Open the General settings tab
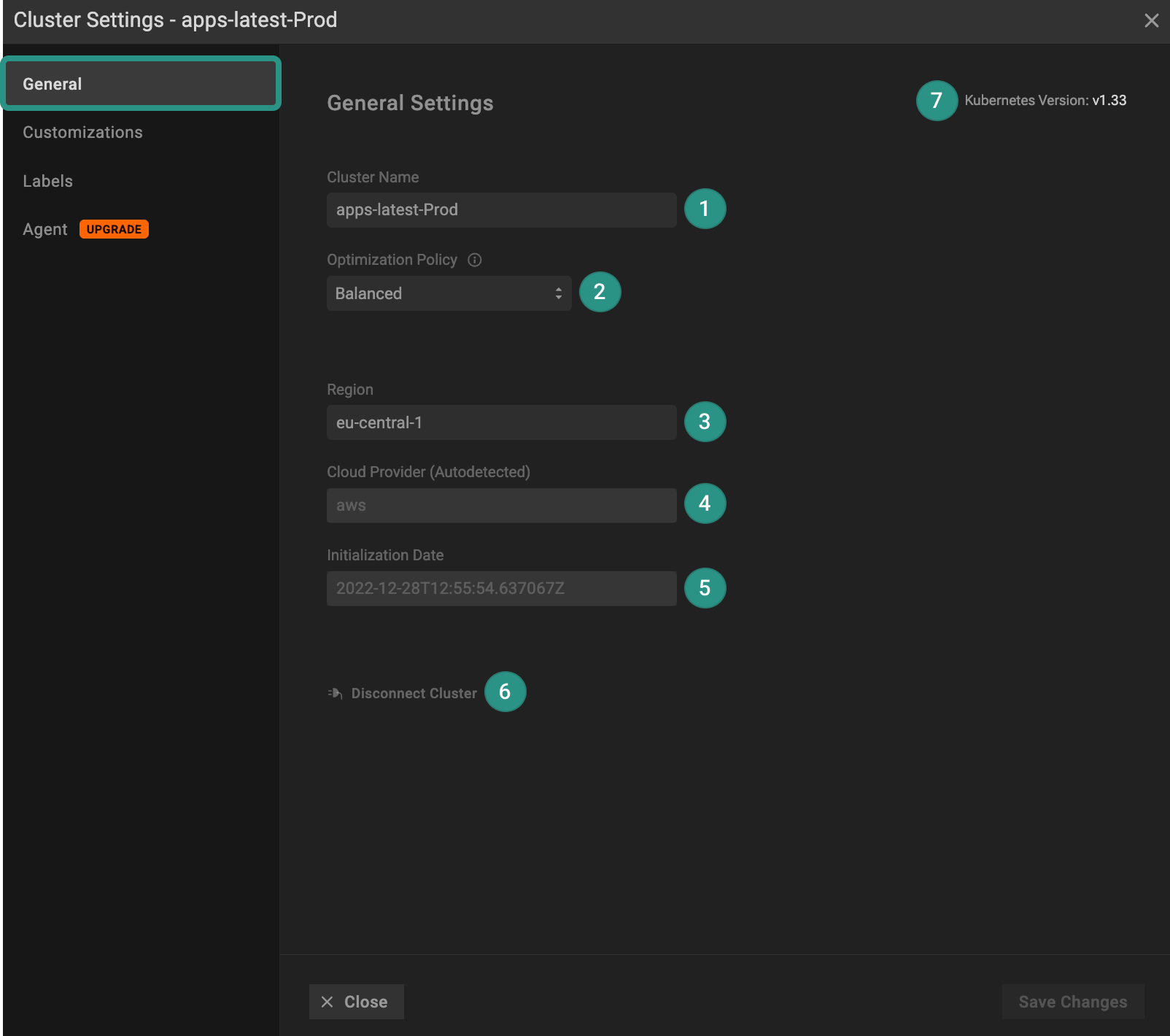 point(141,84)
